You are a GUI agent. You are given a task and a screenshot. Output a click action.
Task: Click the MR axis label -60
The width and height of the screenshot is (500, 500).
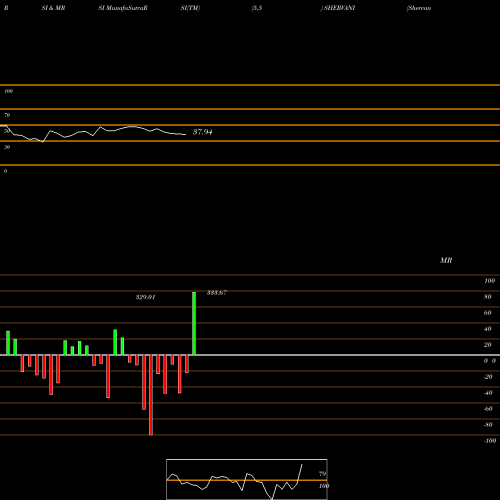[488, 409]
